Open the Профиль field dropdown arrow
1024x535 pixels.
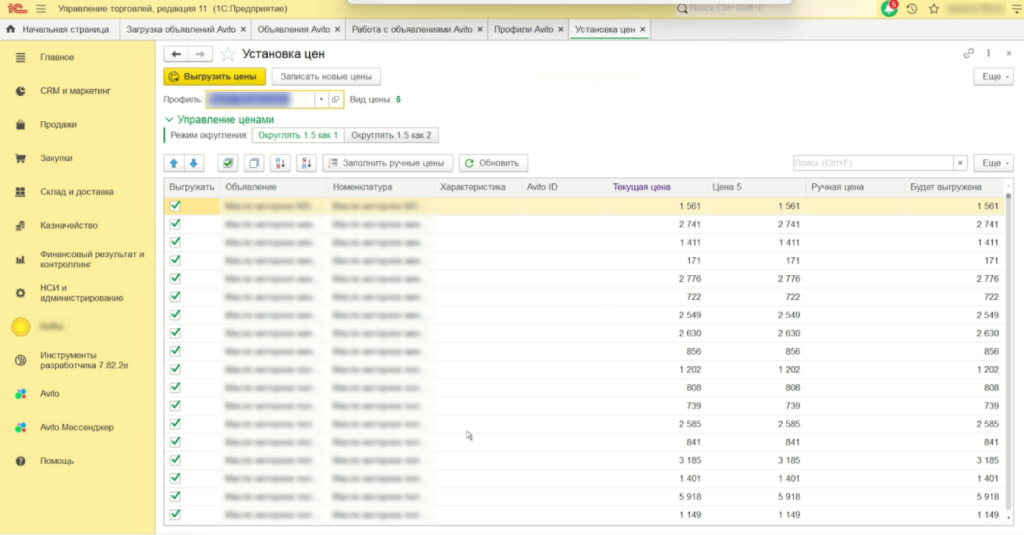pos(321,99)
